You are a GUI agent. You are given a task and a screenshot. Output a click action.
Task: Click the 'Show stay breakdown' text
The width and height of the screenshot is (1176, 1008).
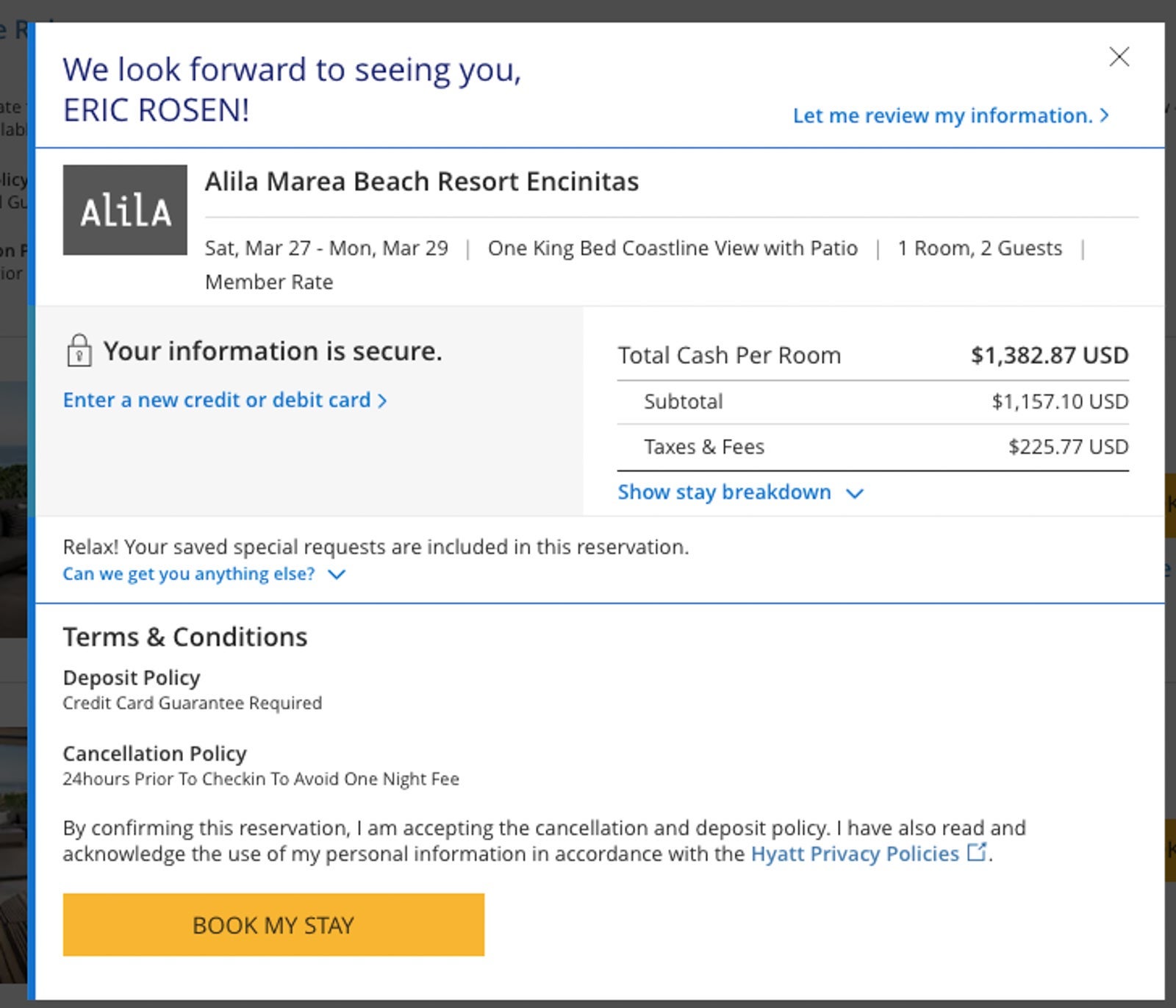pyautogui.click(x=724, y=492)
